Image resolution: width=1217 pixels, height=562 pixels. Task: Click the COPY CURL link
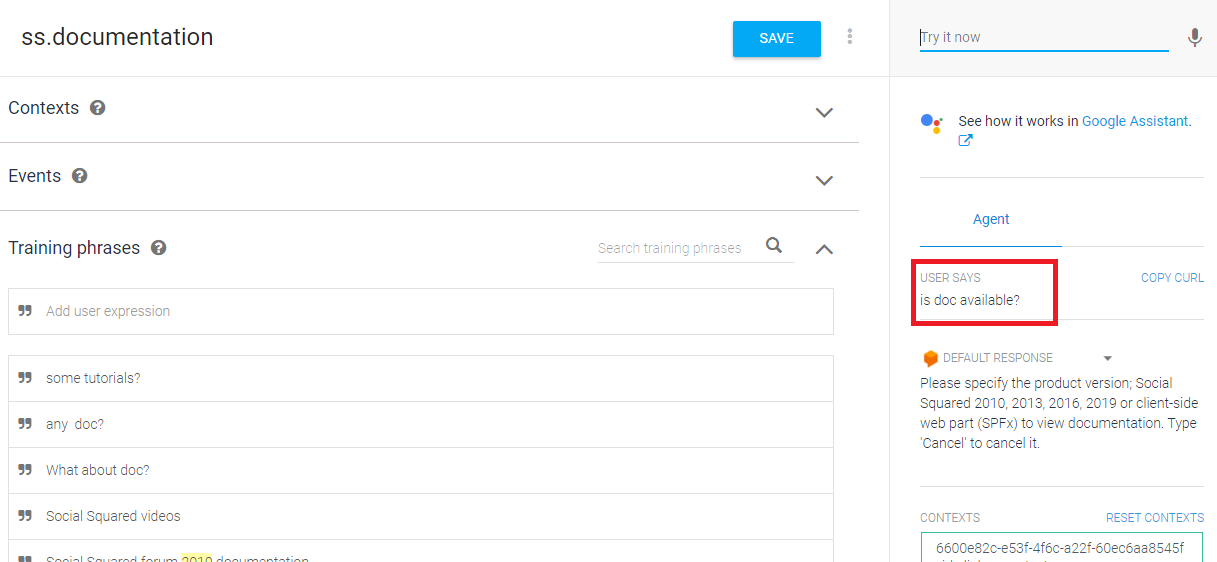click(x=1172, y=278)
